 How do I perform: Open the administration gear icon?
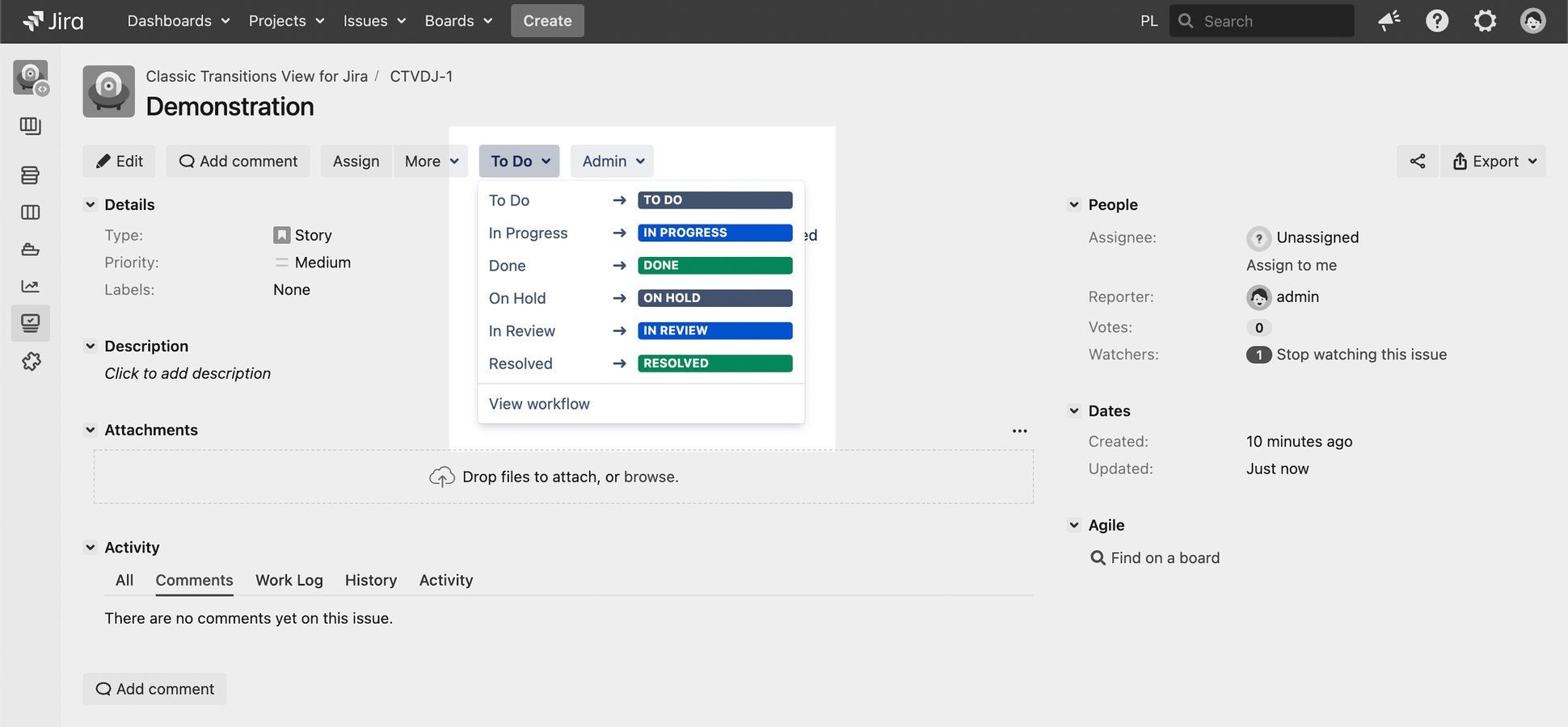(x=1485, y=21)
